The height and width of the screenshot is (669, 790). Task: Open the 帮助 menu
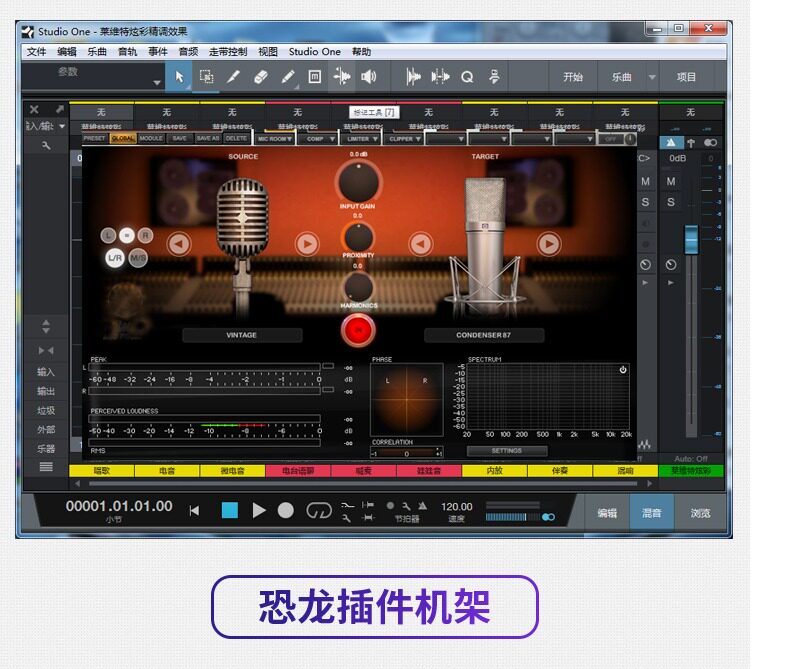tap(361, 51)
